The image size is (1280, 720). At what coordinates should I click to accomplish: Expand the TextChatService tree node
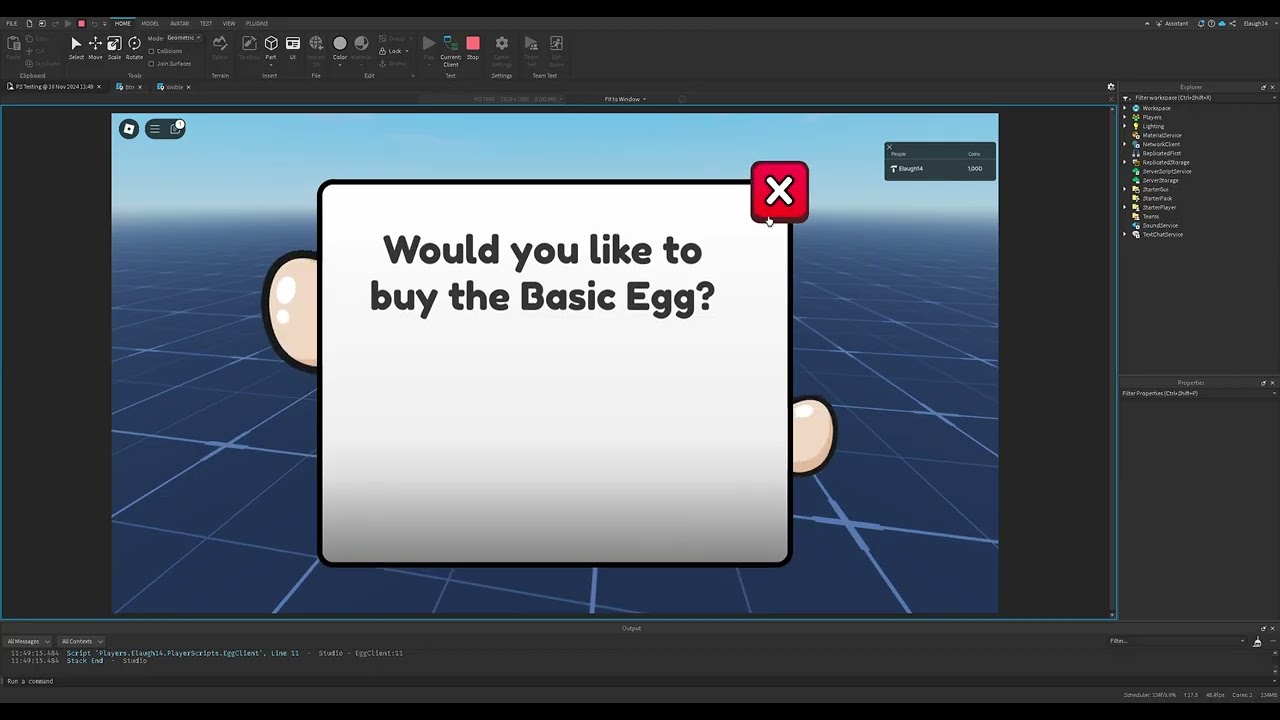click(1125, 234)
